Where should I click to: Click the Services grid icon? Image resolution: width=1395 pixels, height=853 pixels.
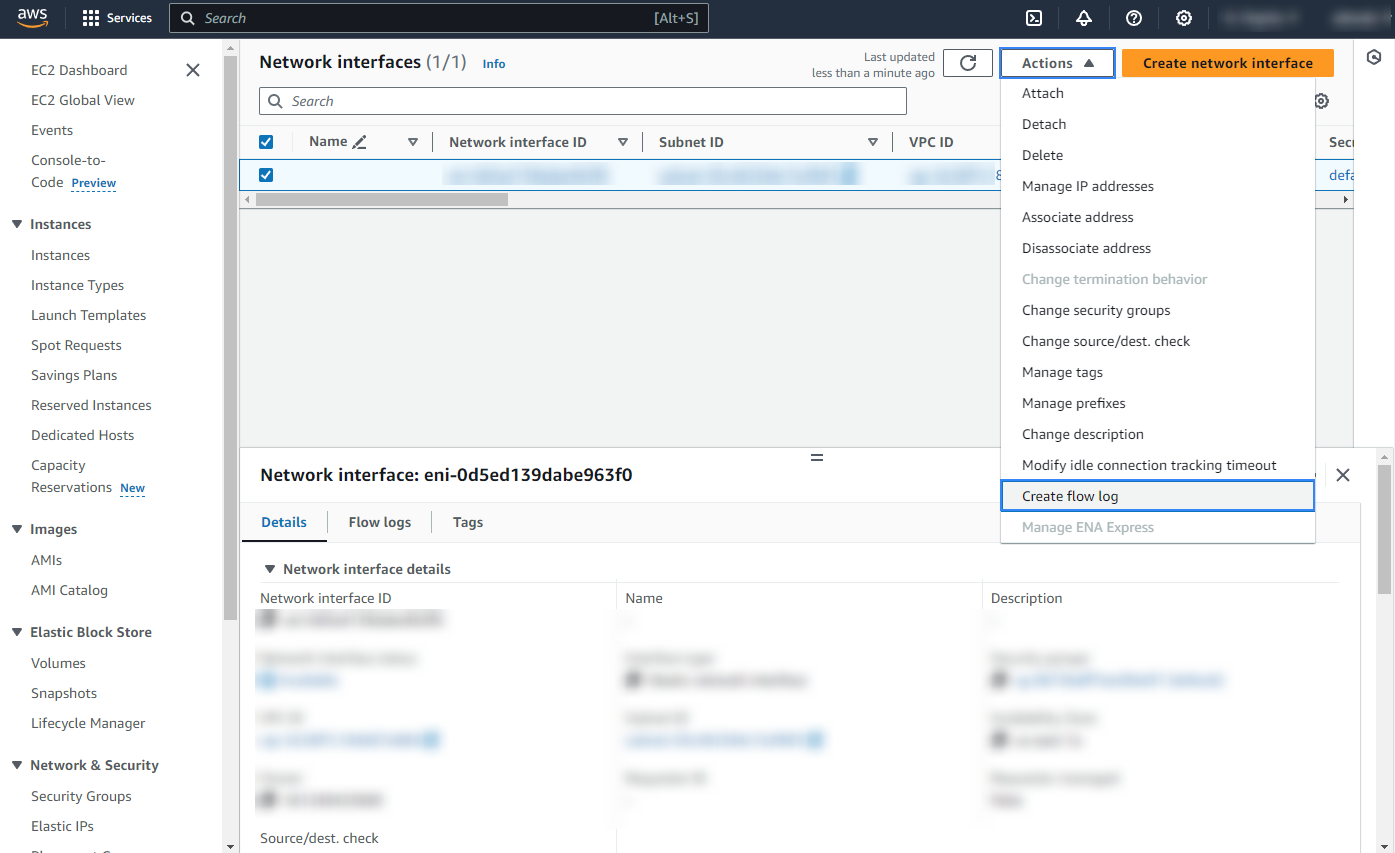click(91, 18)
